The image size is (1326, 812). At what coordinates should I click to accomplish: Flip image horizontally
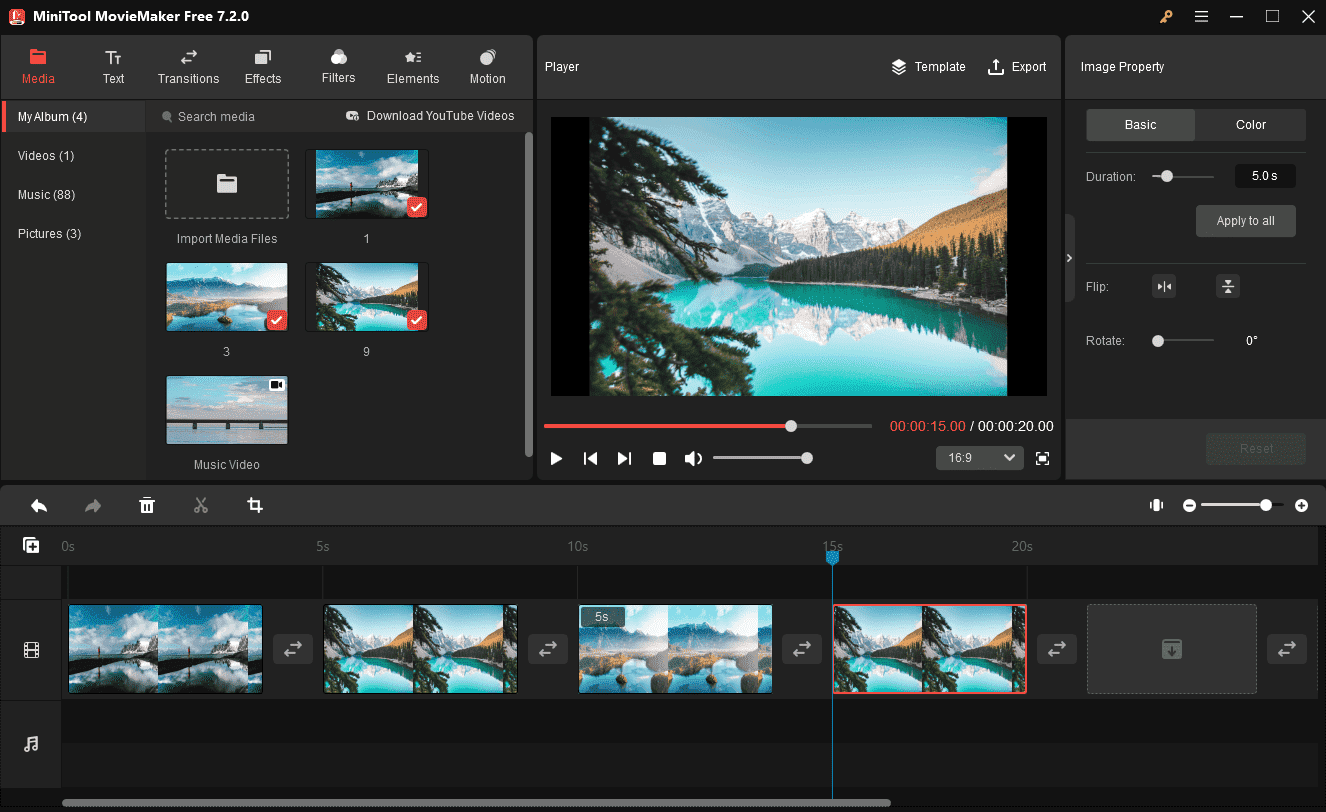(1164, 287)
